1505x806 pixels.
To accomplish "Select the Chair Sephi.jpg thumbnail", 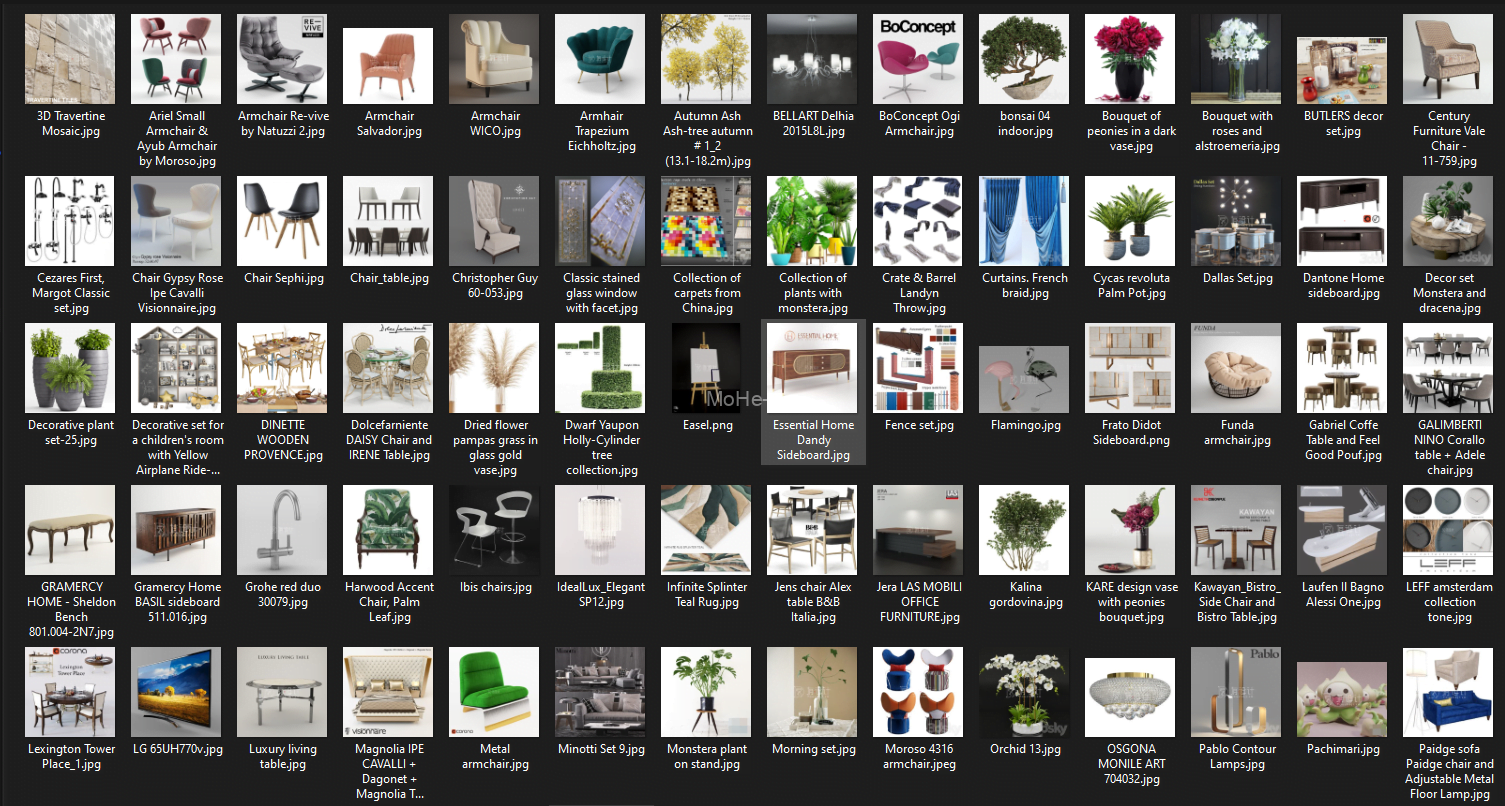I will (x=282, y=221).
